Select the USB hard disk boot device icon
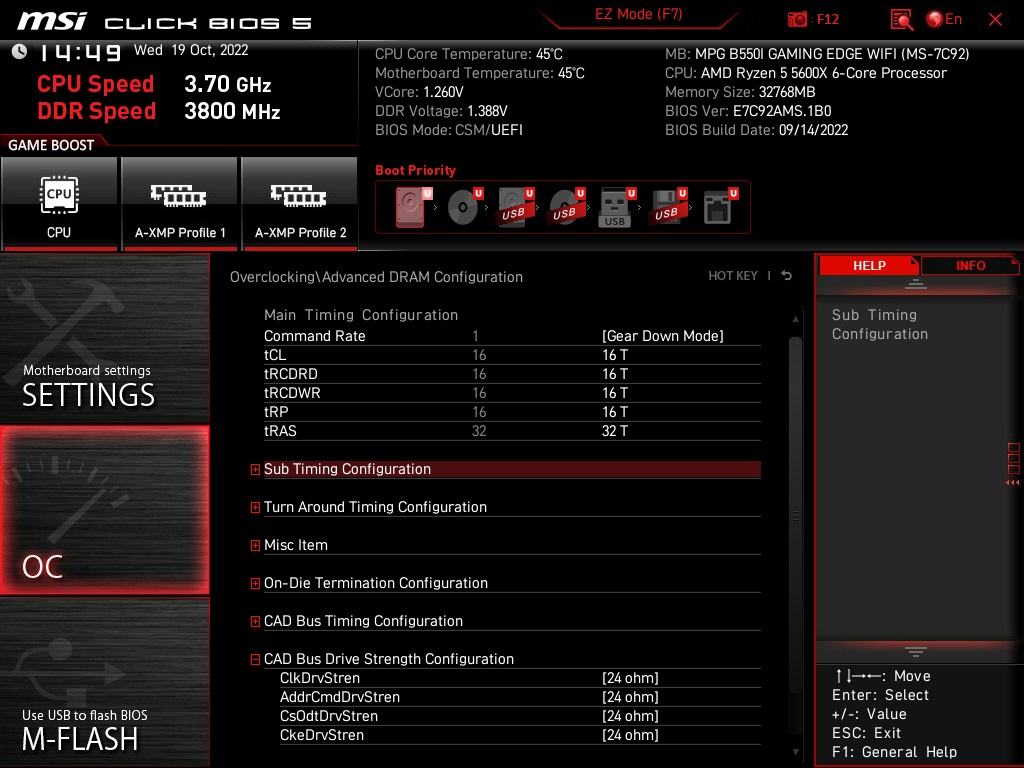Viewport: 1024px width, 768px height. (516, 206)
